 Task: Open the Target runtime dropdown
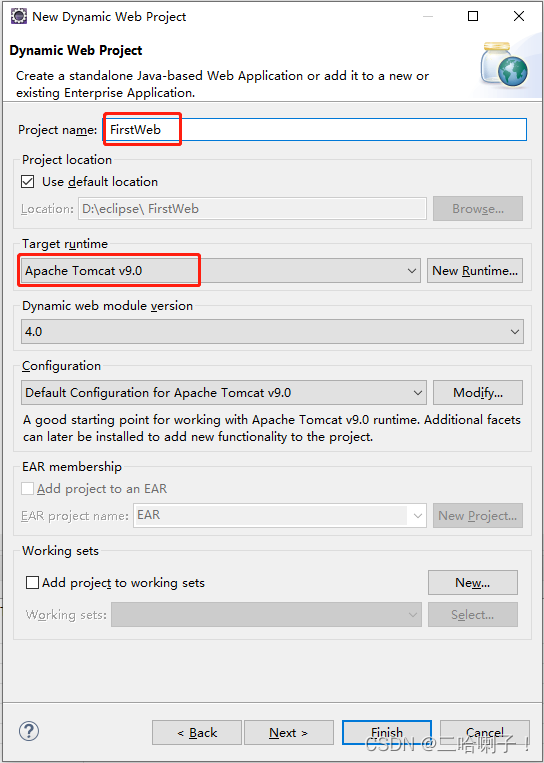(221, 271)
